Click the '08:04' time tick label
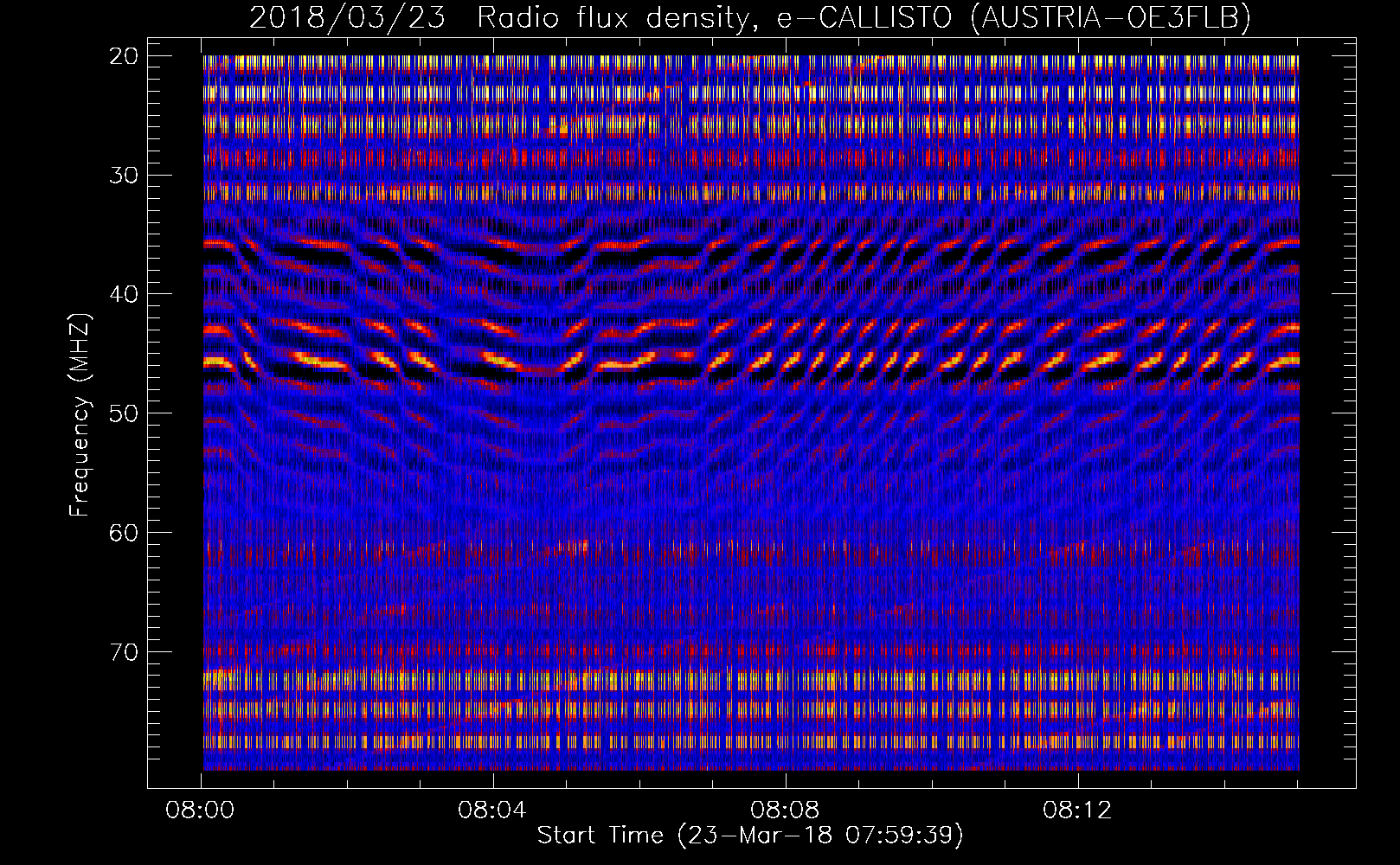The image size is (1400, 865). [x=492, y=811]
